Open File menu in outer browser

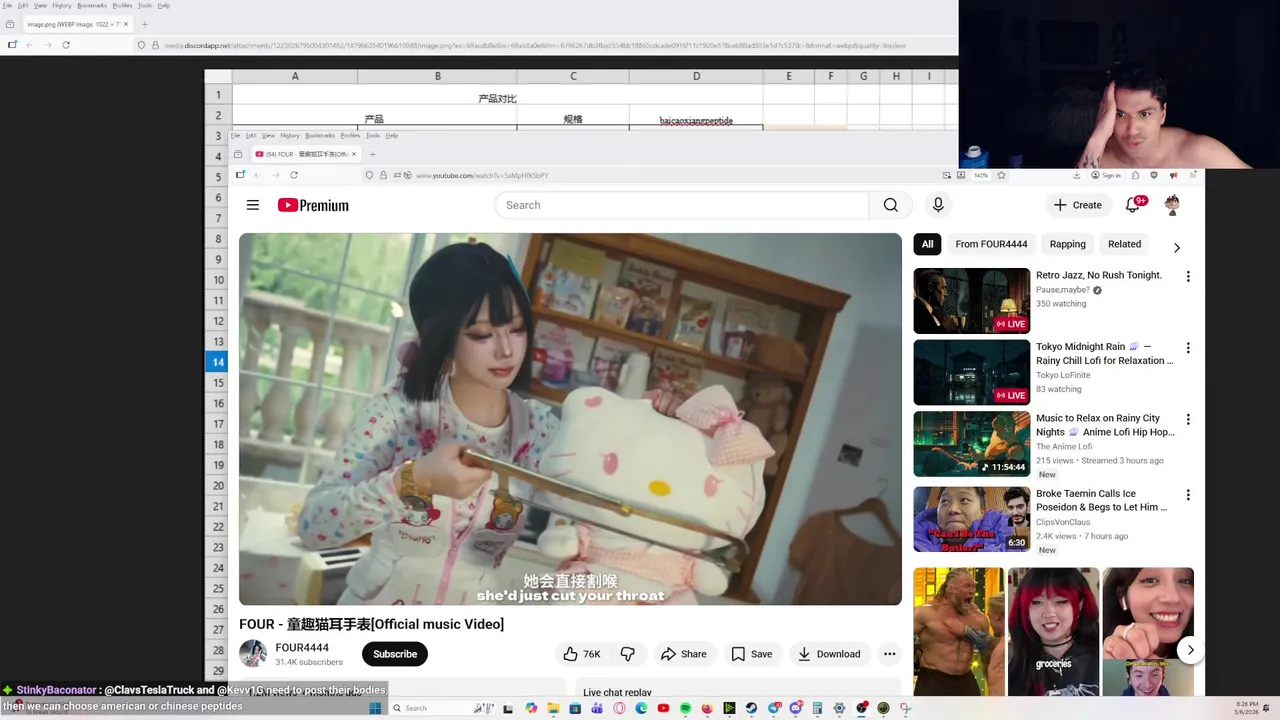[x=7, y=5]
